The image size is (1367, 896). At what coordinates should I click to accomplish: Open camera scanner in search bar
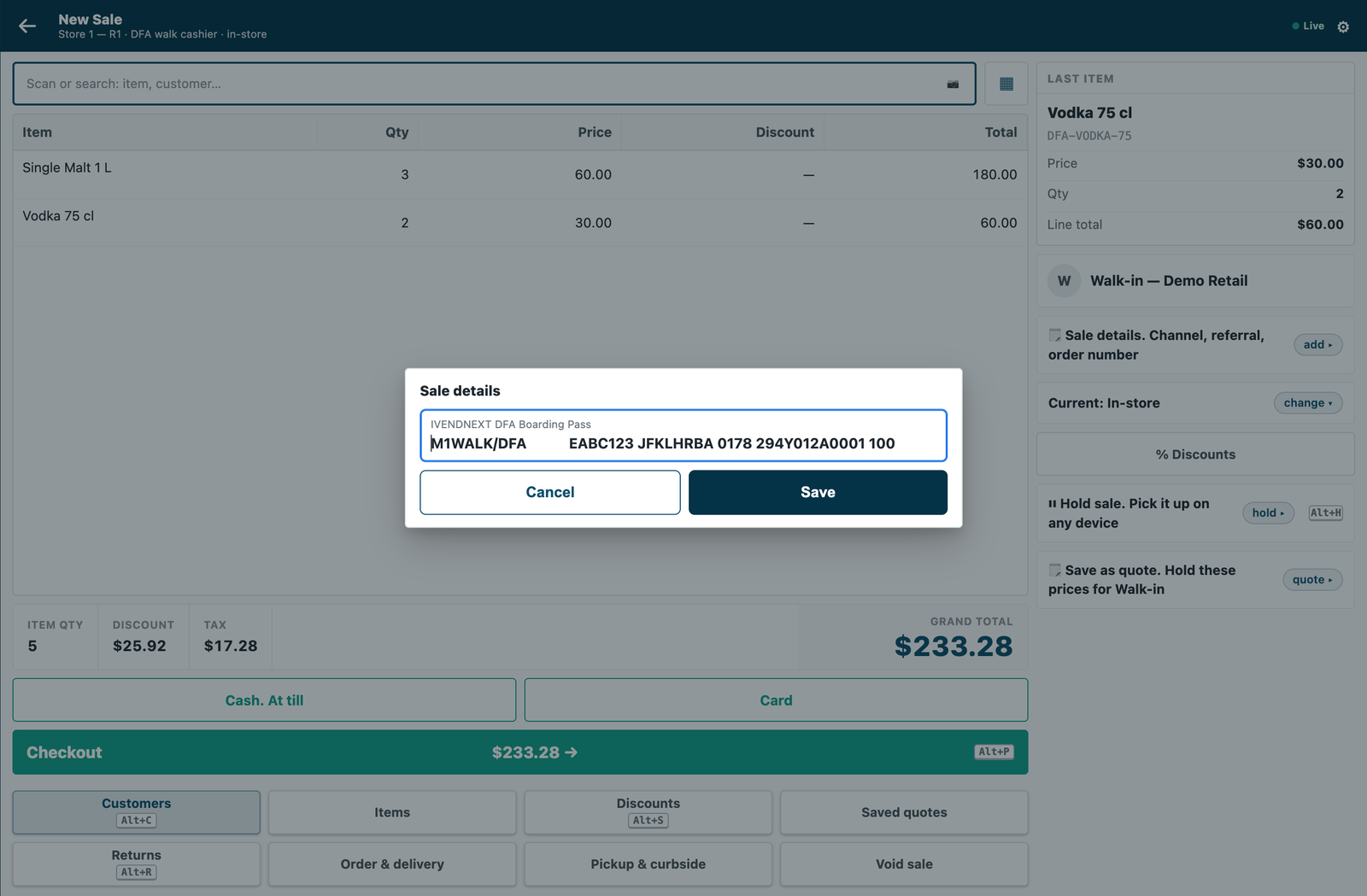tap(953, 84)
